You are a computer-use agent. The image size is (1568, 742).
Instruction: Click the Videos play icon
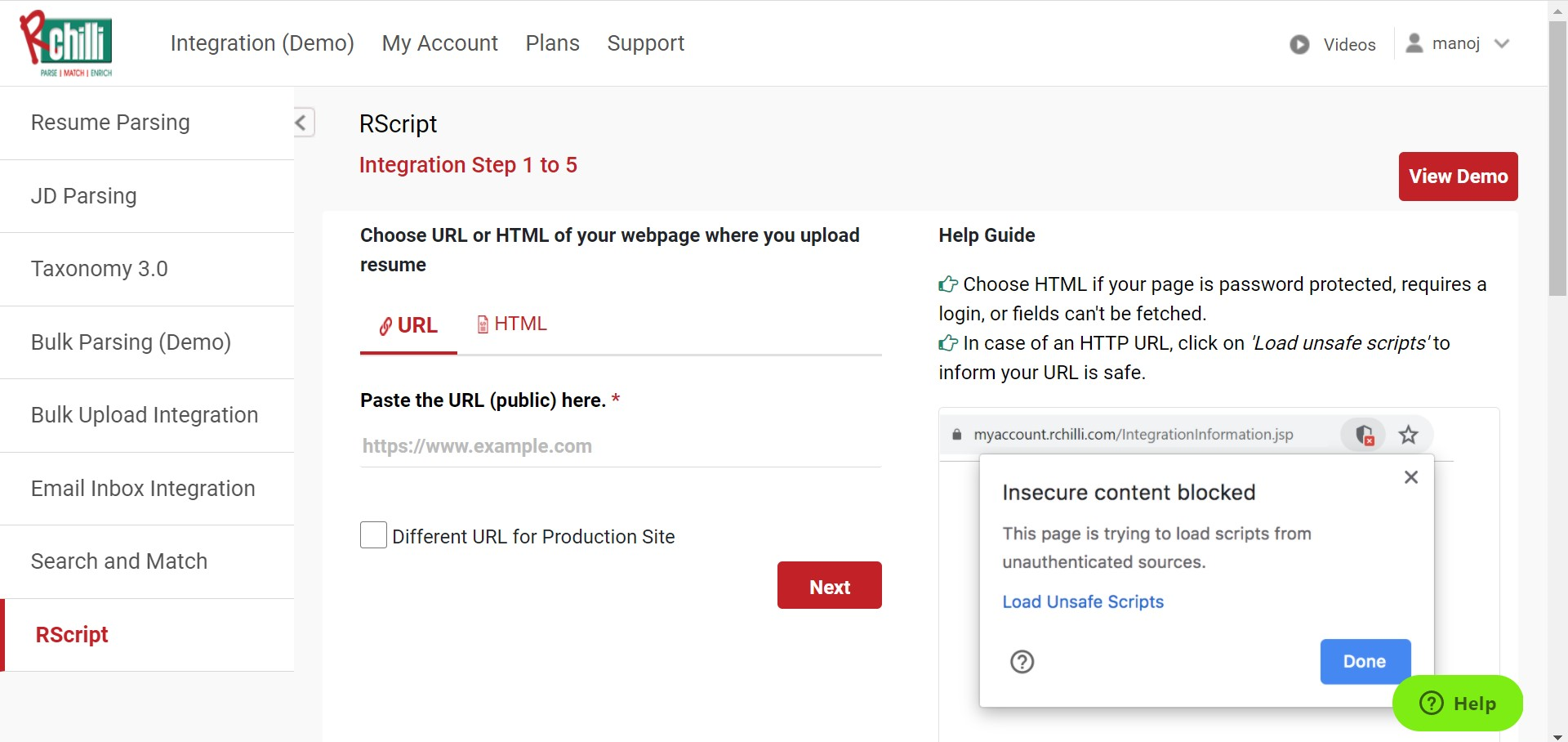click(1299, 44)
